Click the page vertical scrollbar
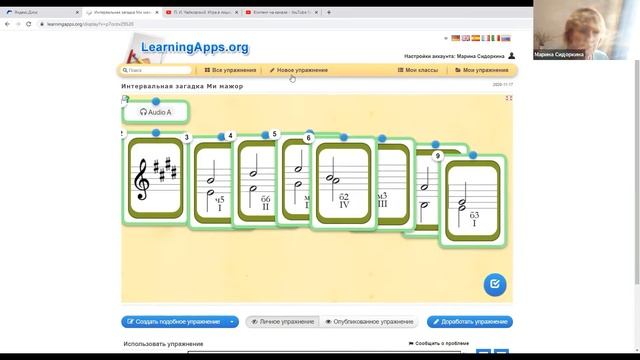Image resolution: width=640 pixels, height=360 pixels. [x=637, y=171]
